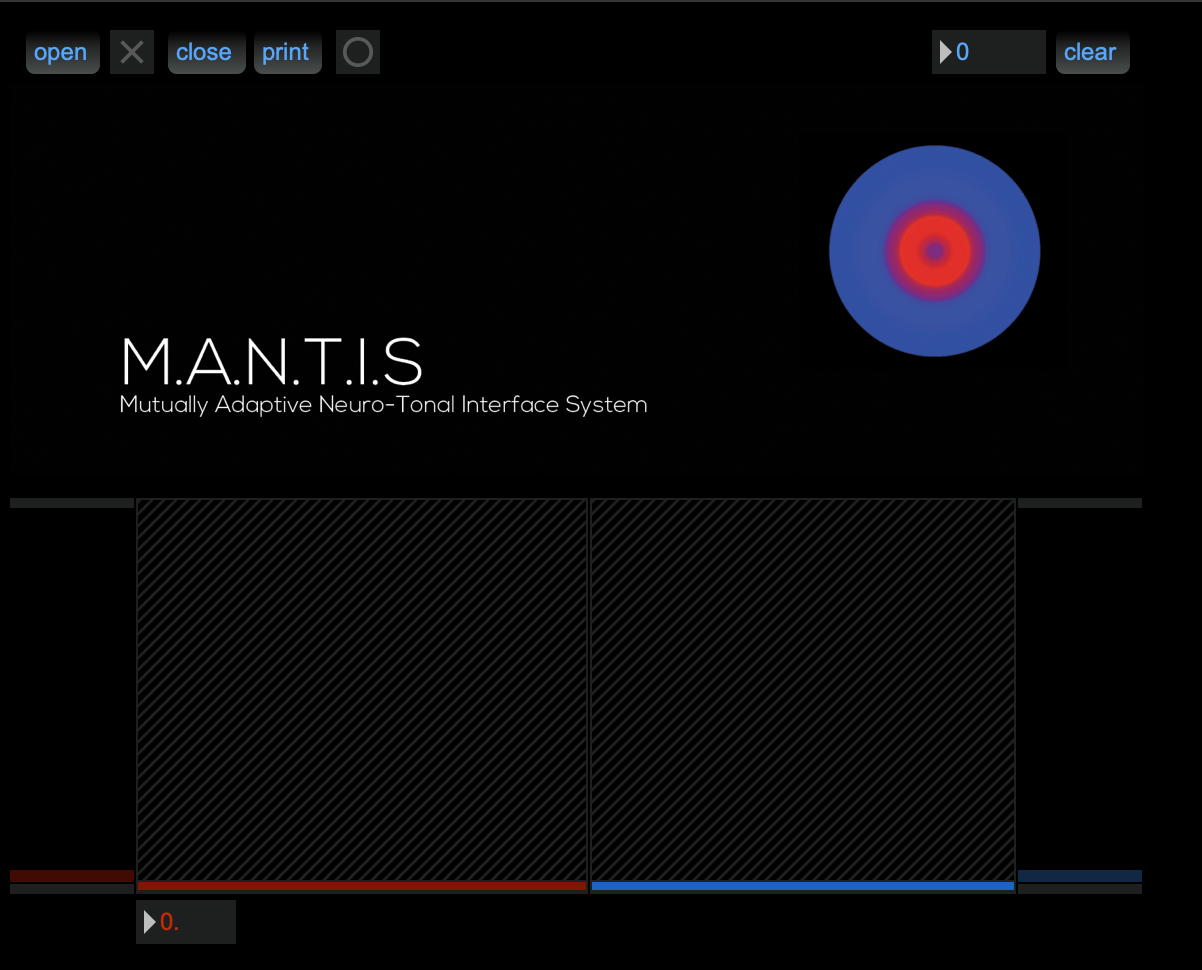Viewport: 1202px width, 970px height.
Task: Select the number box beside clear
Action: 989,52
